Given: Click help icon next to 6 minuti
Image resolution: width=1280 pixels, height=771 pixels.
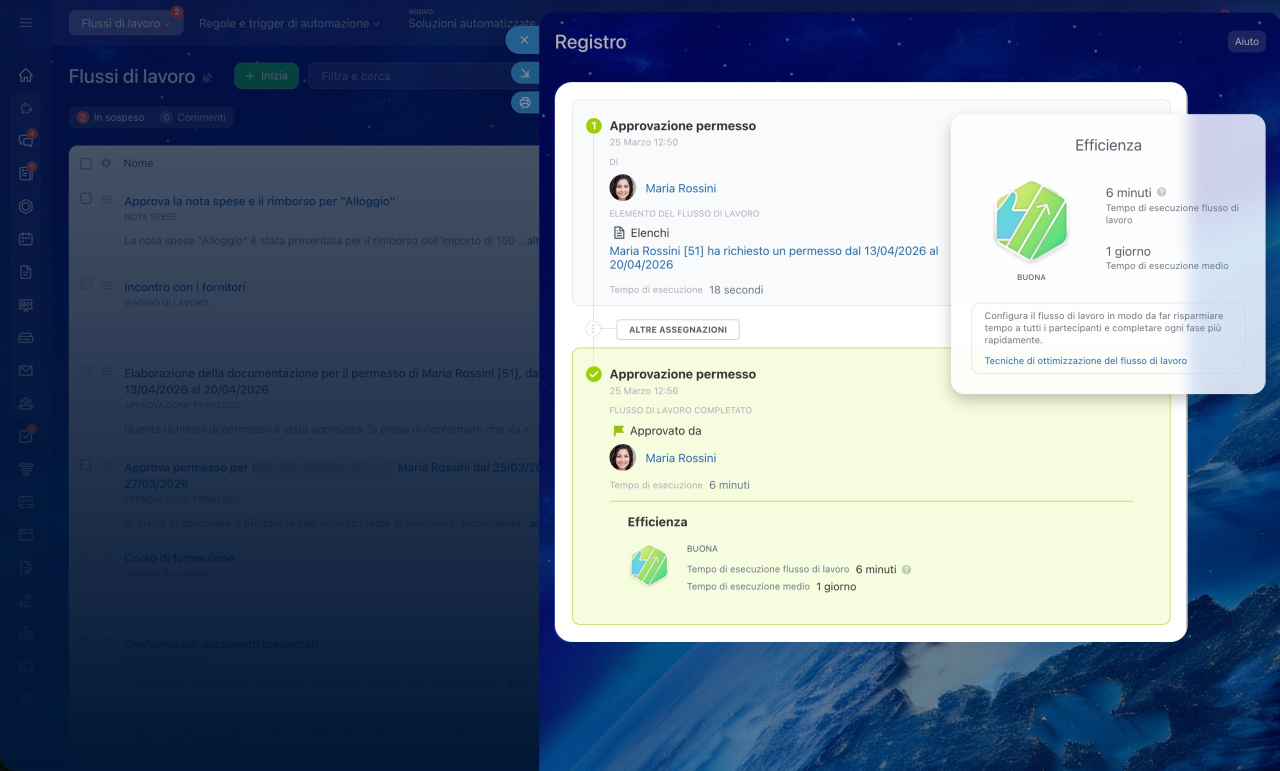Looking at the screenshot, I should pyautogui.click(x=1161, y=192).
